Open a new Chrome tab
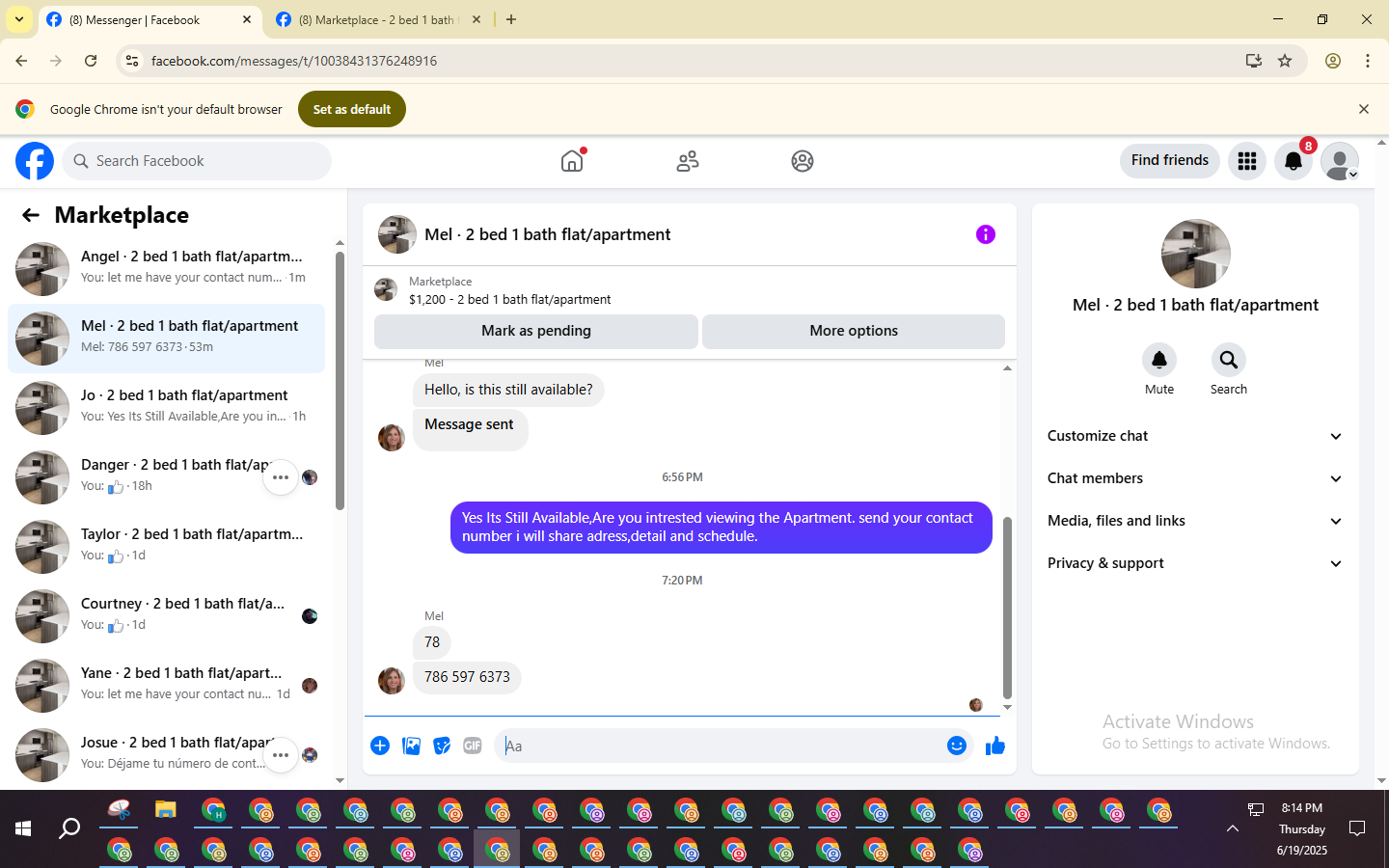This screenshot has height=868, width=1389. click(511, 19)
